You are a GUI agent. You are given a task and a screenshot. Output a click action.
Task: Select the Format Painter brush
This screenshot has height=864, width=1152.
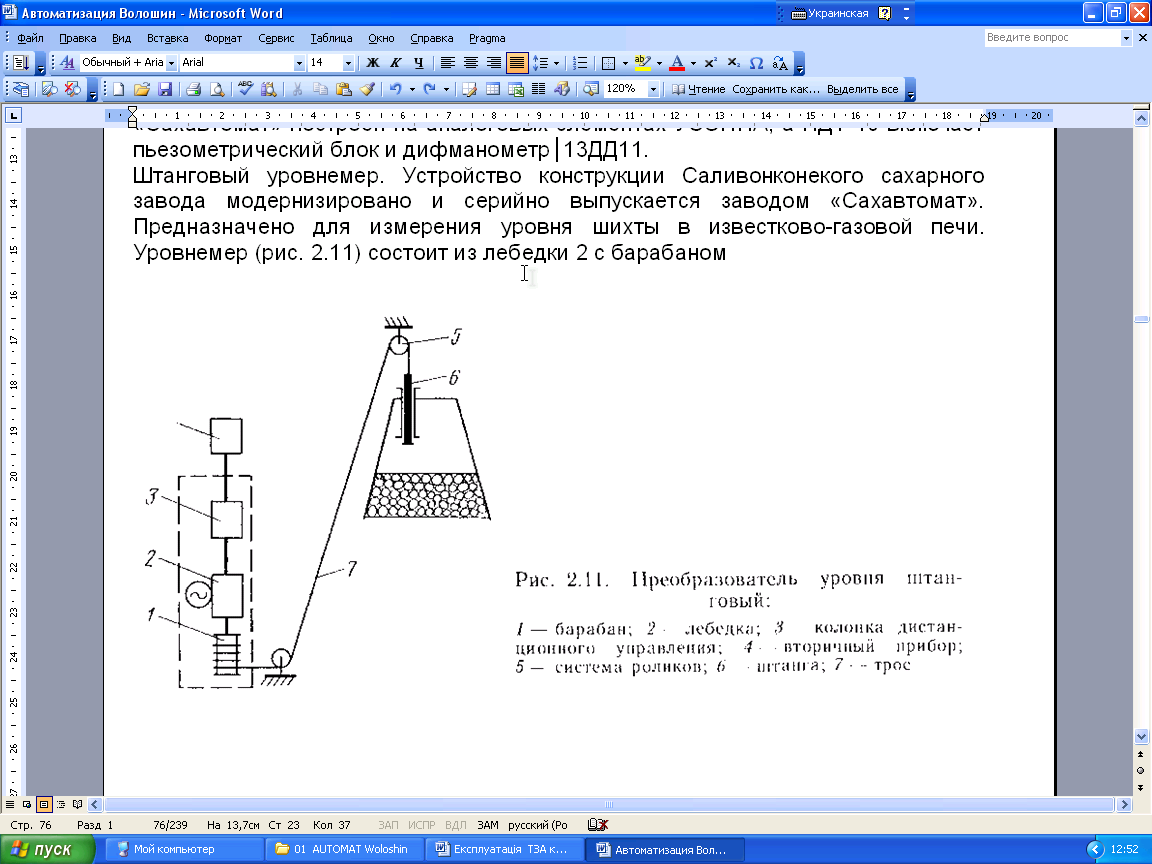[367, 90]
